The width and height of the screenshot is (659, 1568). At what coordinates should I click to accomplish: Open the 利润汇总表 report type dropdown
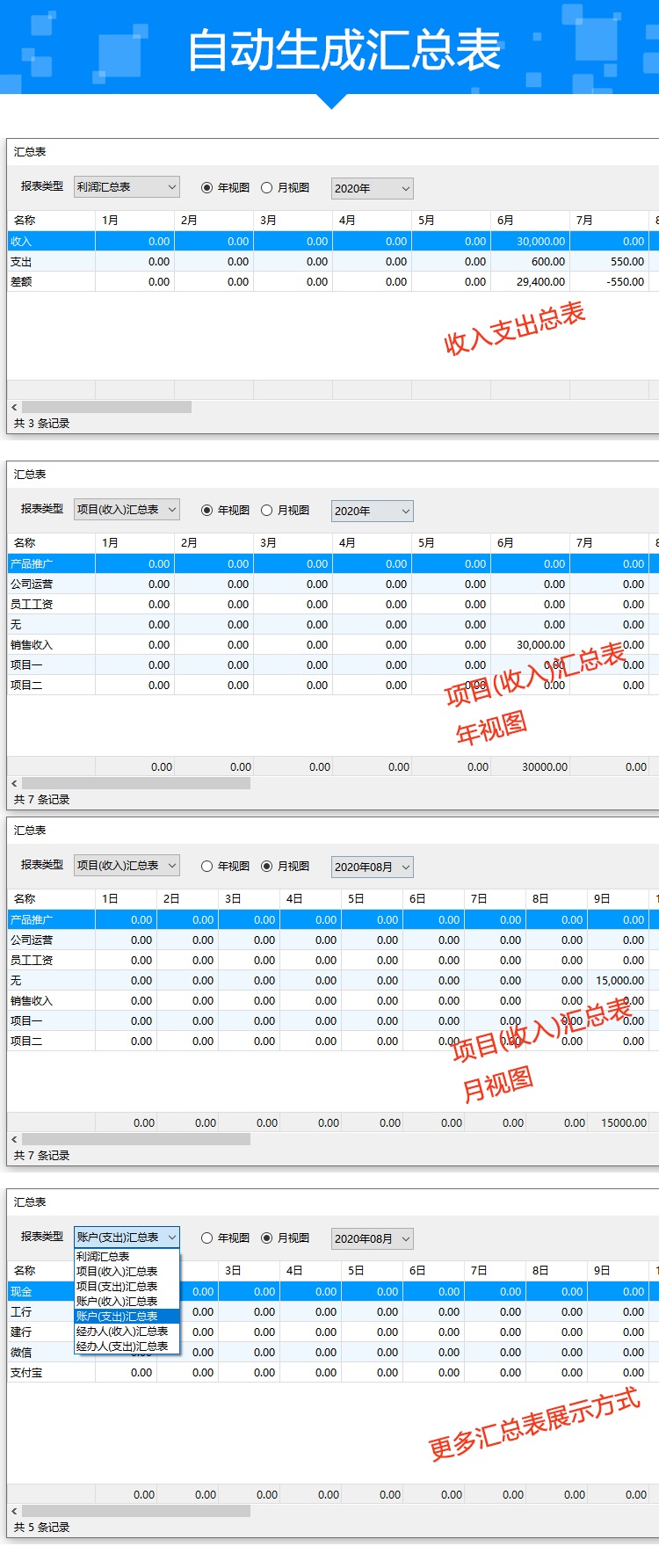pos(127,186)
